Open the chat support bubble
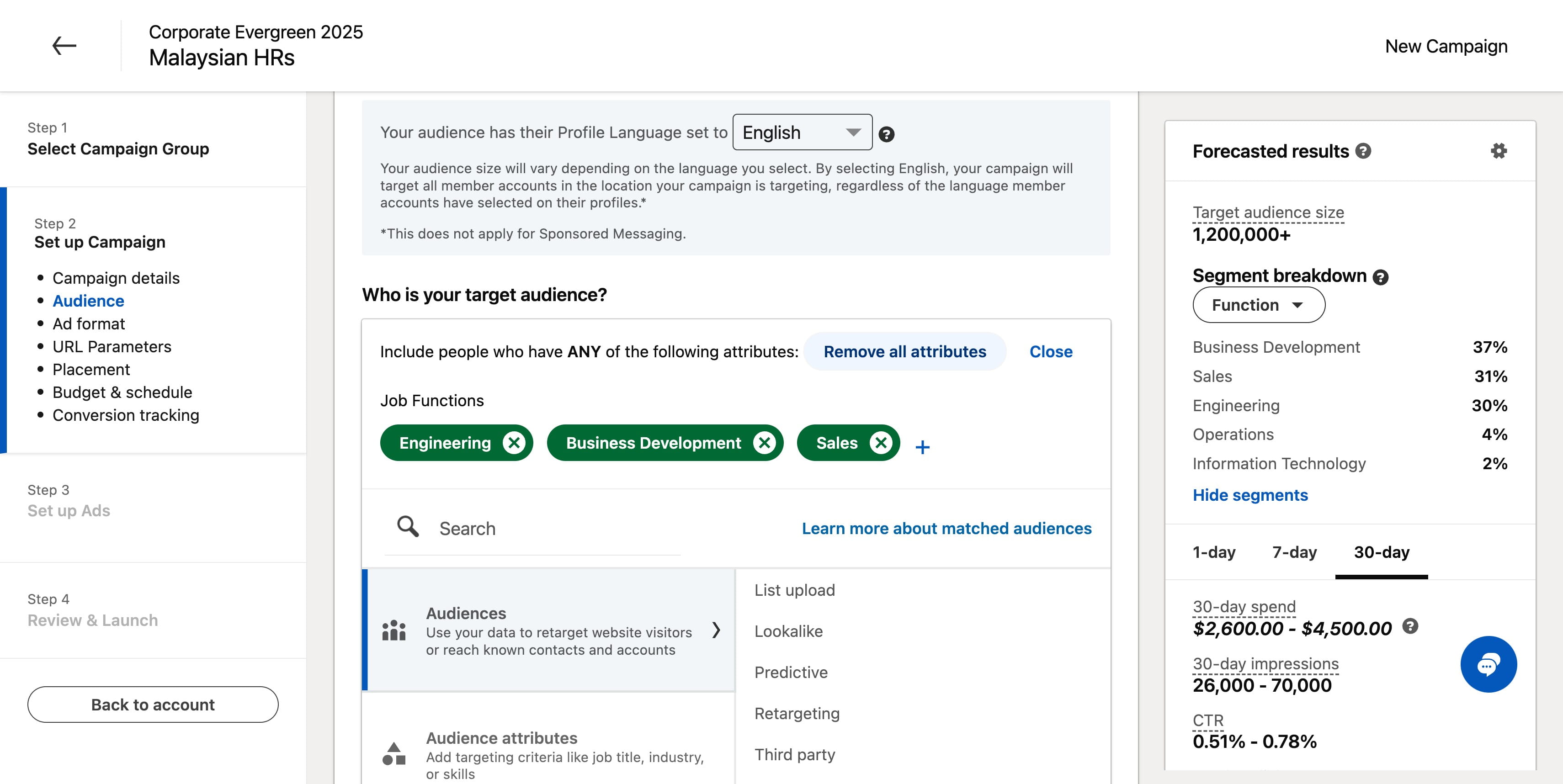The width and height of the screenshot is (1563, 784). point(1489,664)
